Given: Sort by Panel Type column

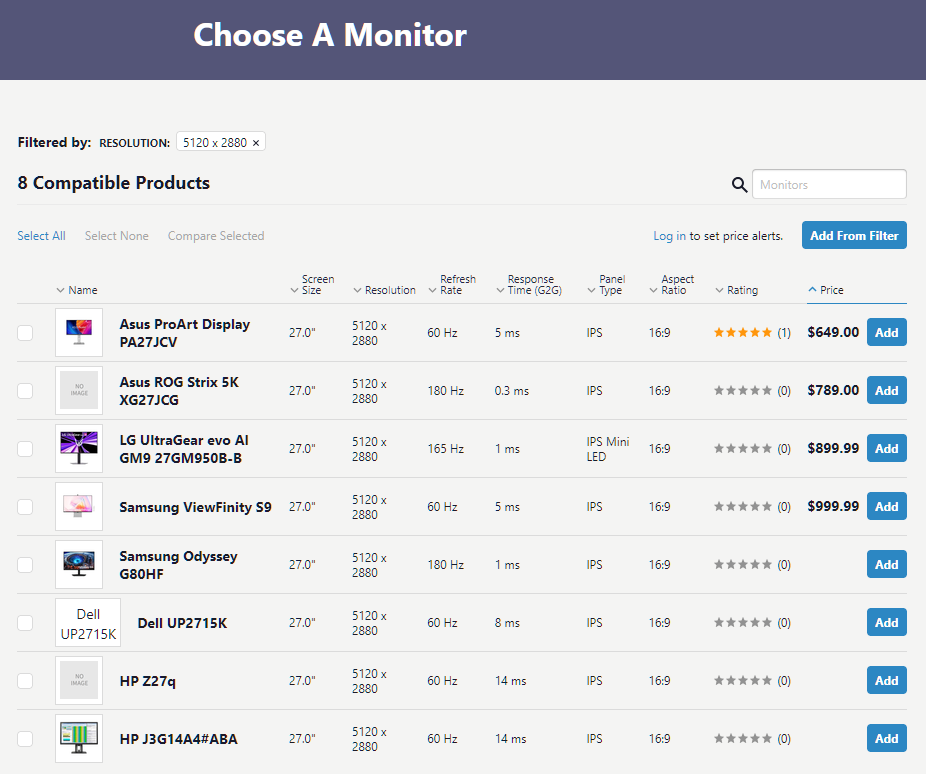Looking at the screenshot, I should click(606, 285).
